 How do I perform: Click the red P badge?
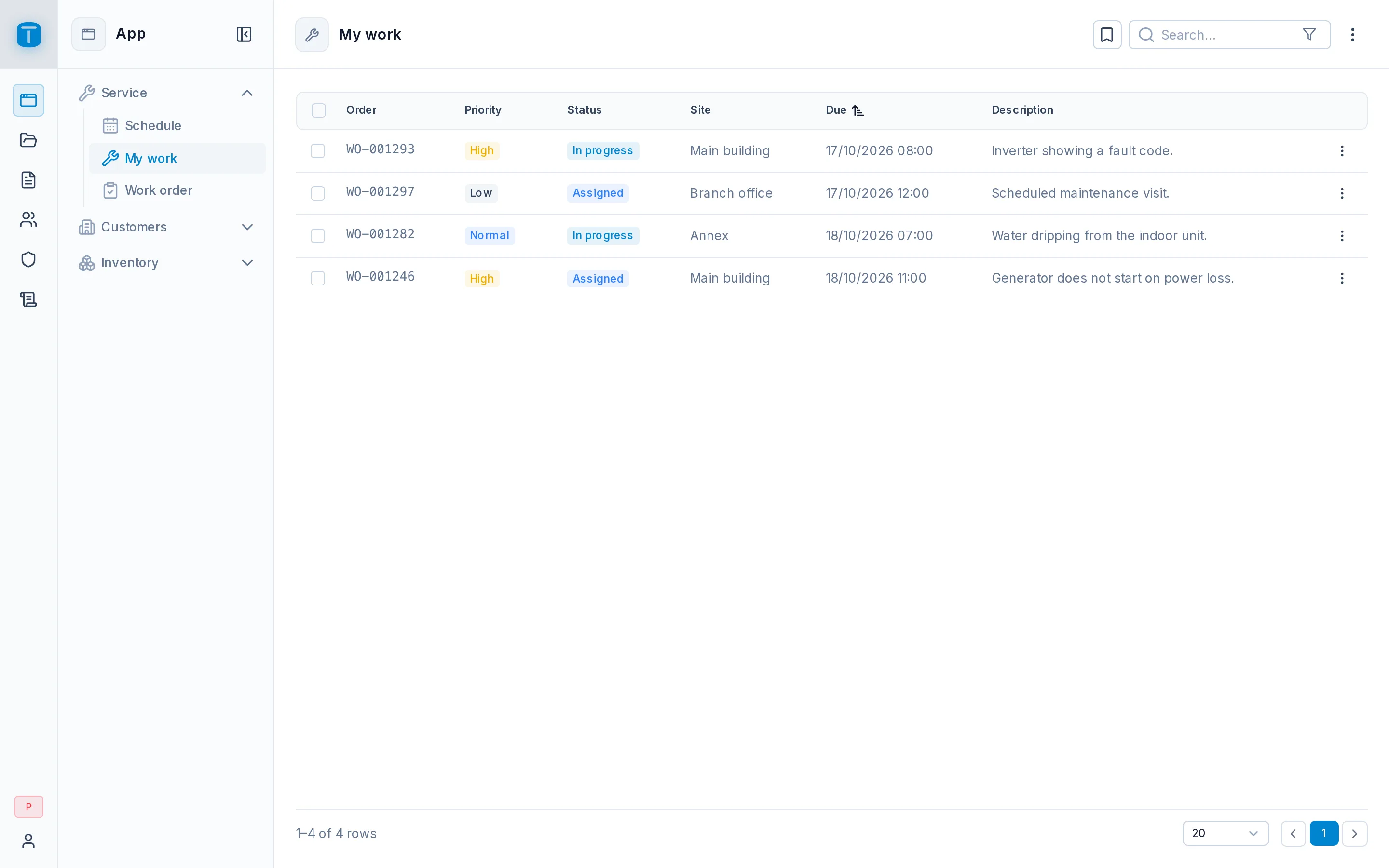point(29,807)
